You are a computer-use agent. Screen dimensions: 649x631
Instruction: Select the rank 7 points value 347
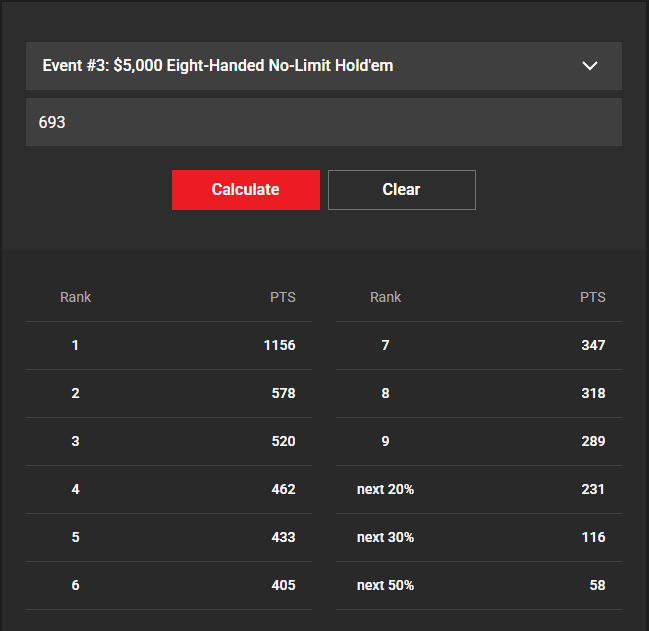tap(593, 345)
